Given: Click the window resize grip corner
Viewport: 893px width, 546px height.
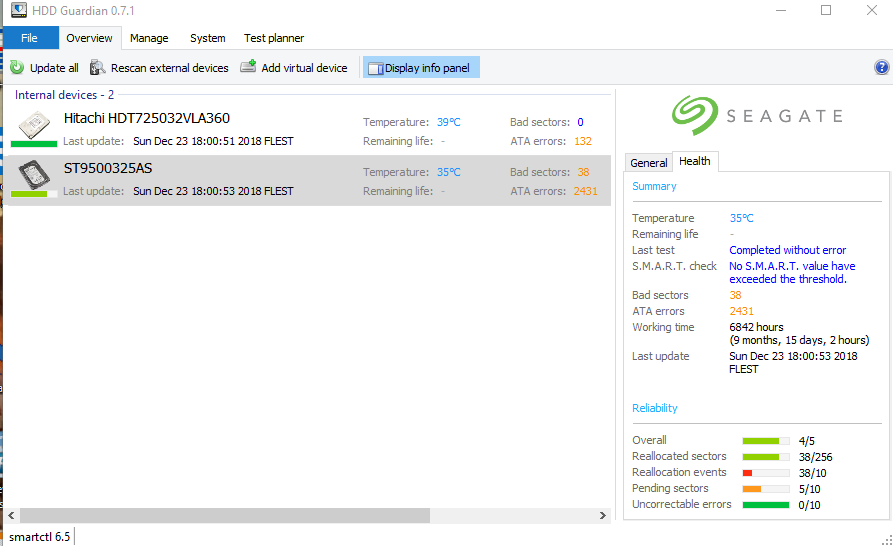Looking at the screenshot, I should 887,540.
